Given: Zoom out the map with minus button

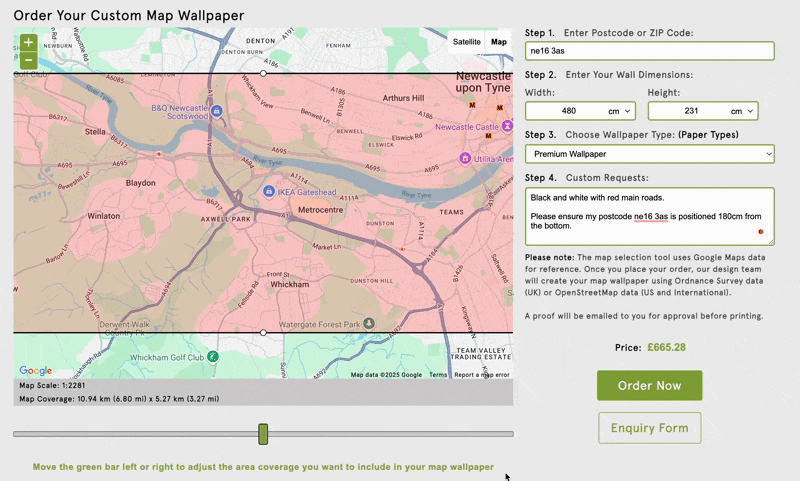Looking at the screenshot, I should coord(29,60).
